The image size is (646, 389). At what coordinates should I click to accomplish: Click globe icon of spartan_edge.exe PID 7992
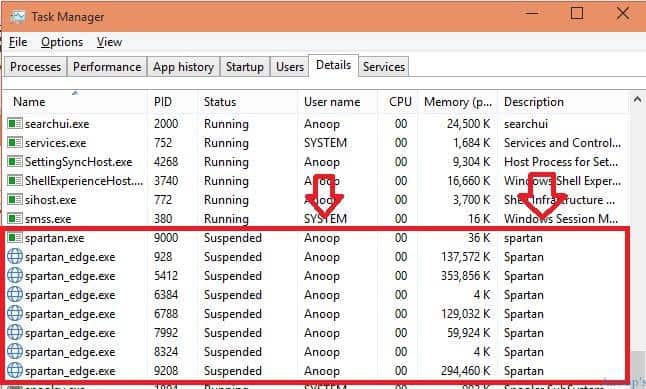[x=15, y=332]
